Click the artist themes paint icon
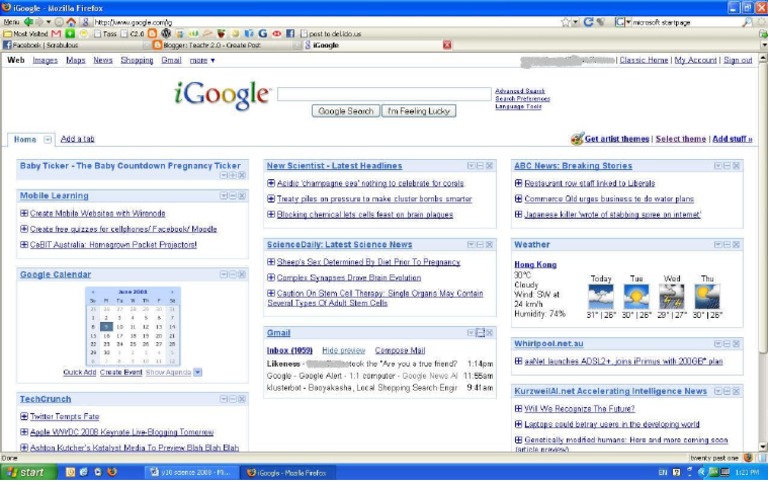Image resolution: width=768 pixels, height=484 pixels. pyautogui.click(x=577, y=139)
